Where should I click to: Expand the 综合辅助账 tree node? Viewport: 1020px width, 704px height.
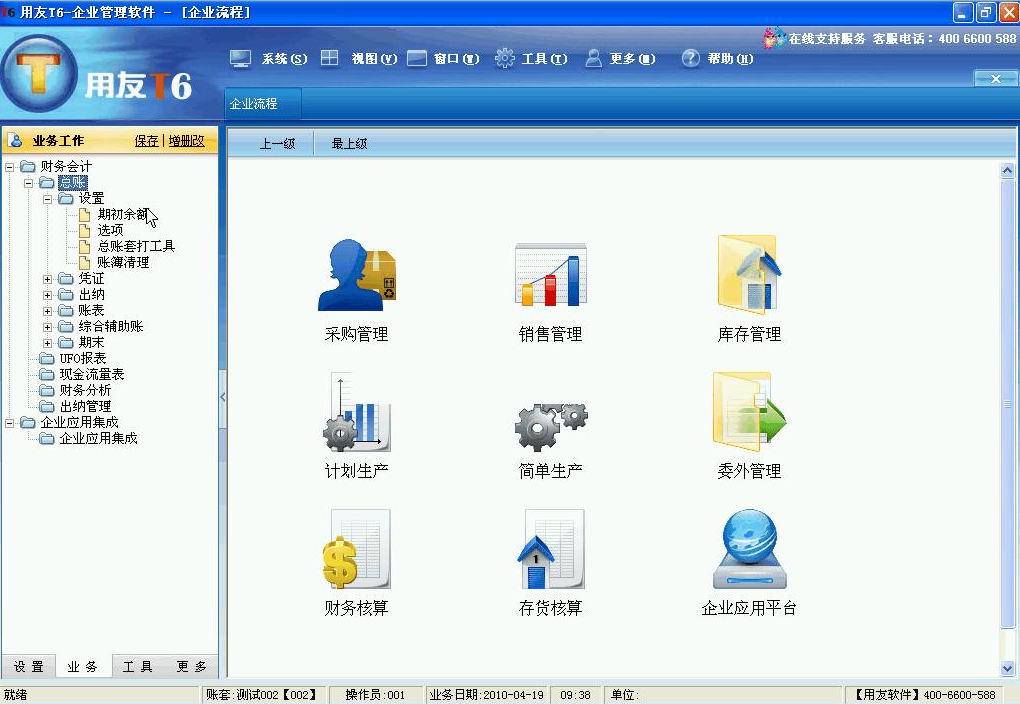[47, 327]
